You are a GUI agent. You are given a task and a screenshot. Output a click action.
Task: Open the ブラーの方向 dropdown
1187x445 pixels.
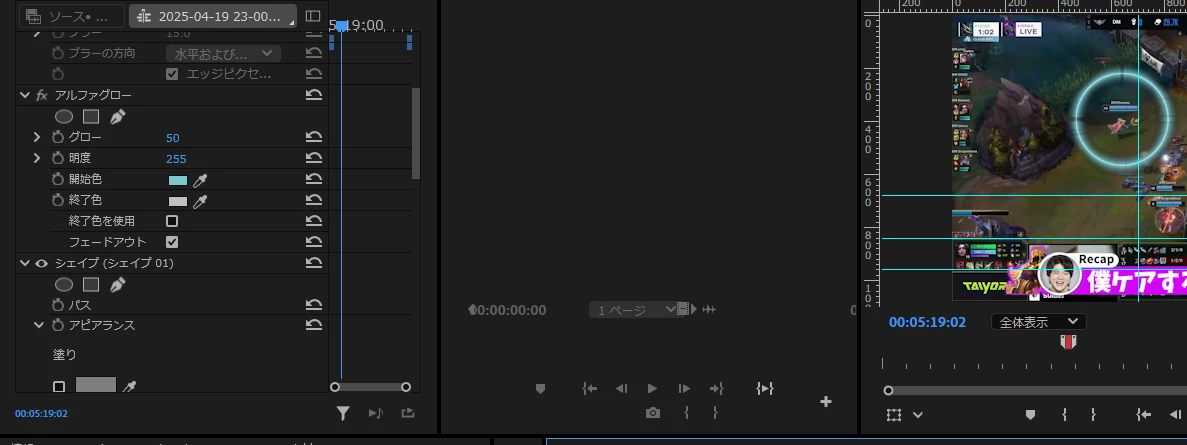223,54
